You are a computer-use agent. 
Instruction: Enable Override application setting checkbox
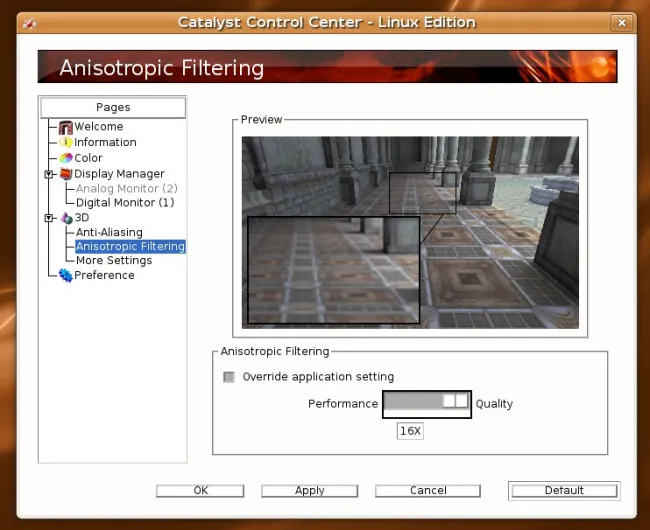229,377
